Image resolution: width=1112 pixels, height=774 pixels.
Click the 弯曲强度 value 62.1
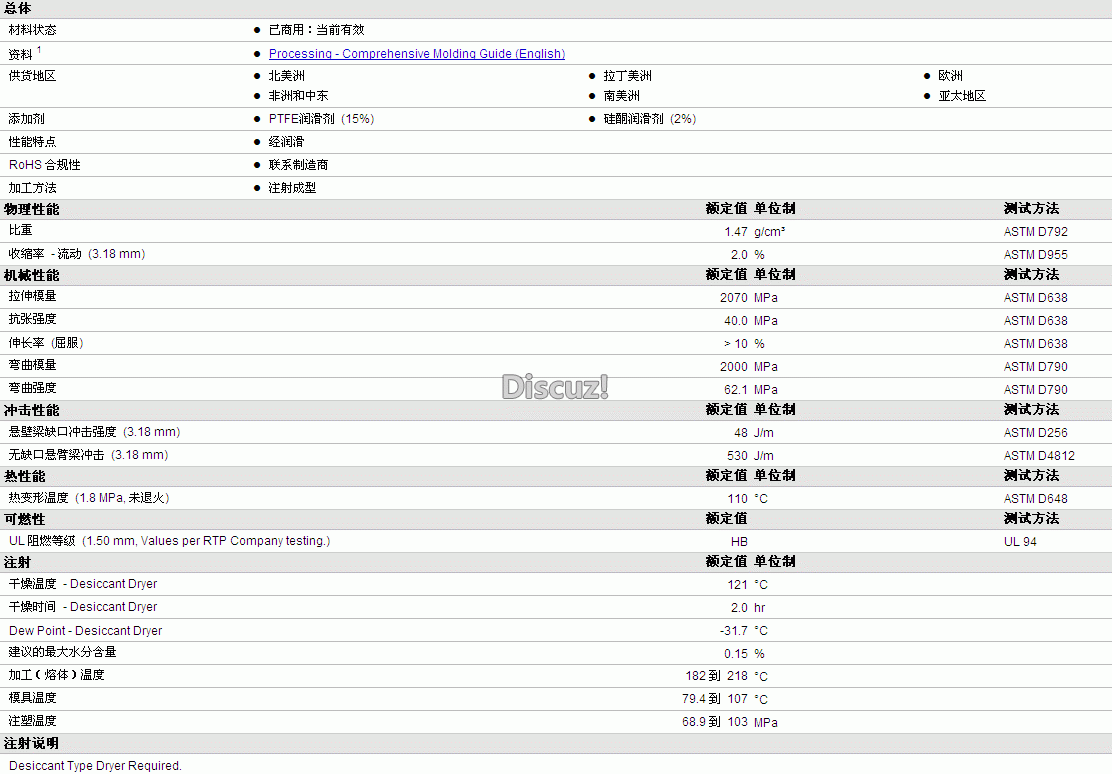click(735, 389)
